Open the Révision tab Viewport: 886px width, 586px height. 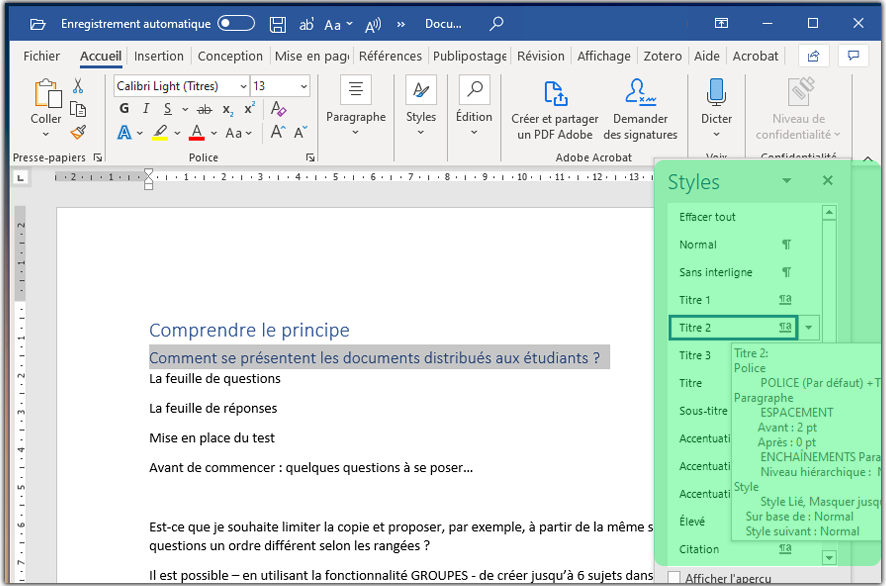coord(541,56)
